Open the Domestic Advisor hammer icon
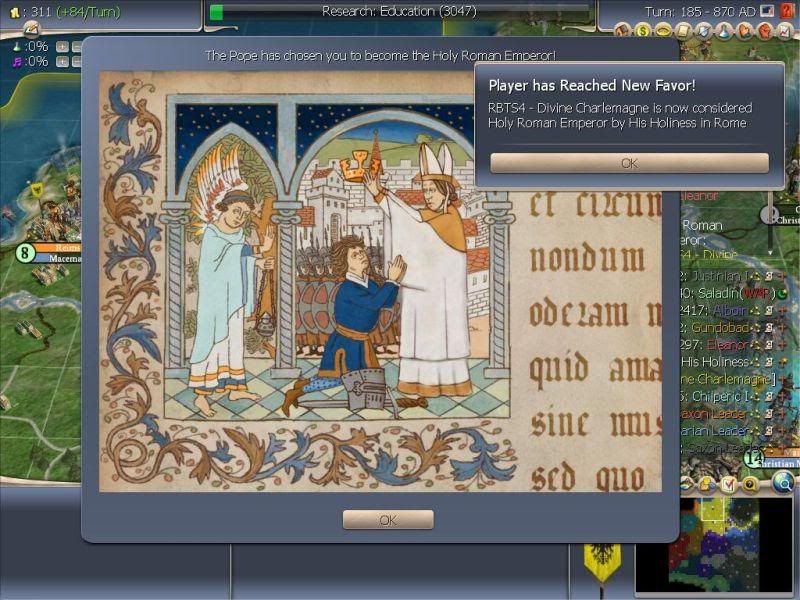 622,32
